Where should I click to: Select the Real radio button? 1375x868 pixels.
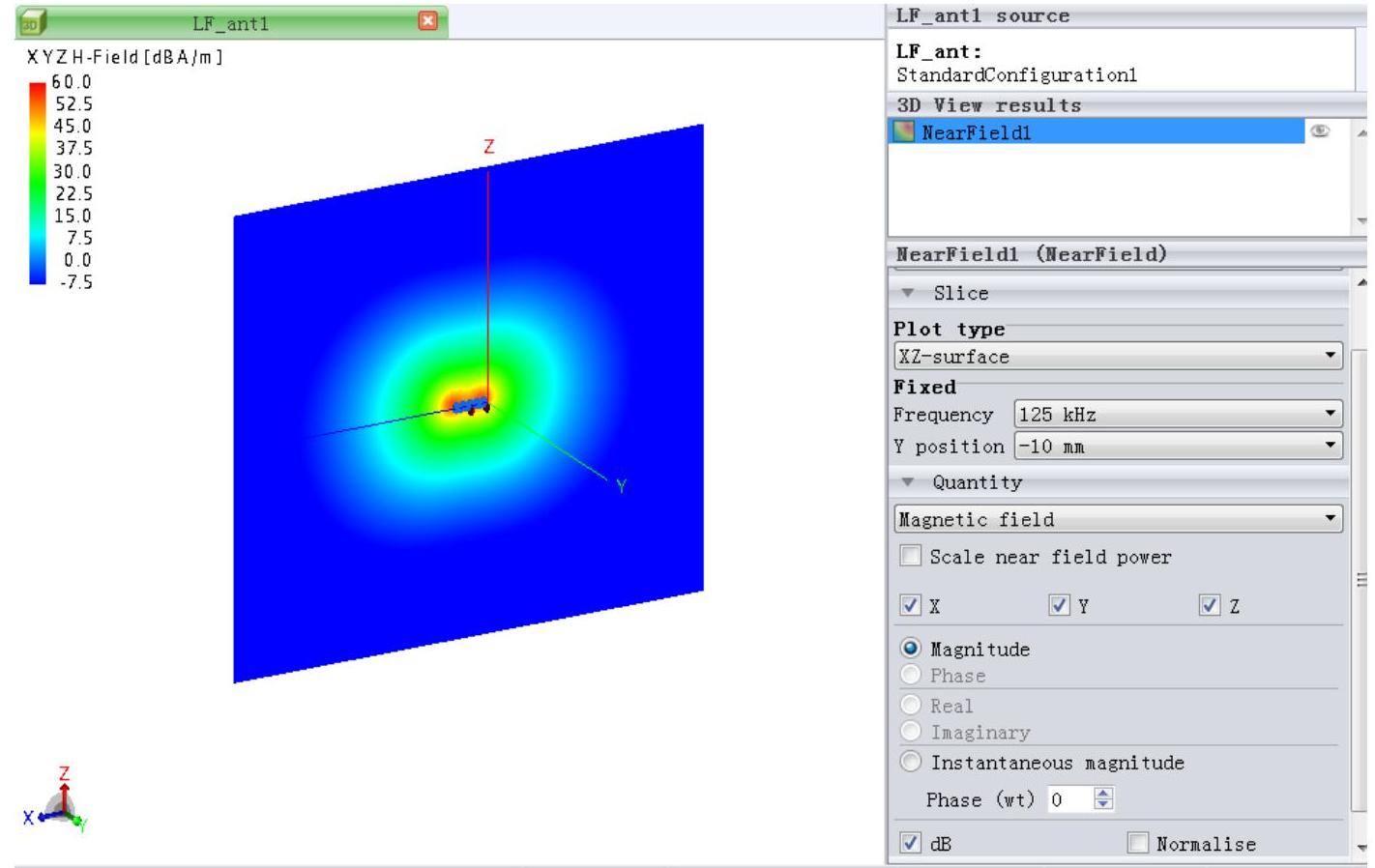(910, 705)
